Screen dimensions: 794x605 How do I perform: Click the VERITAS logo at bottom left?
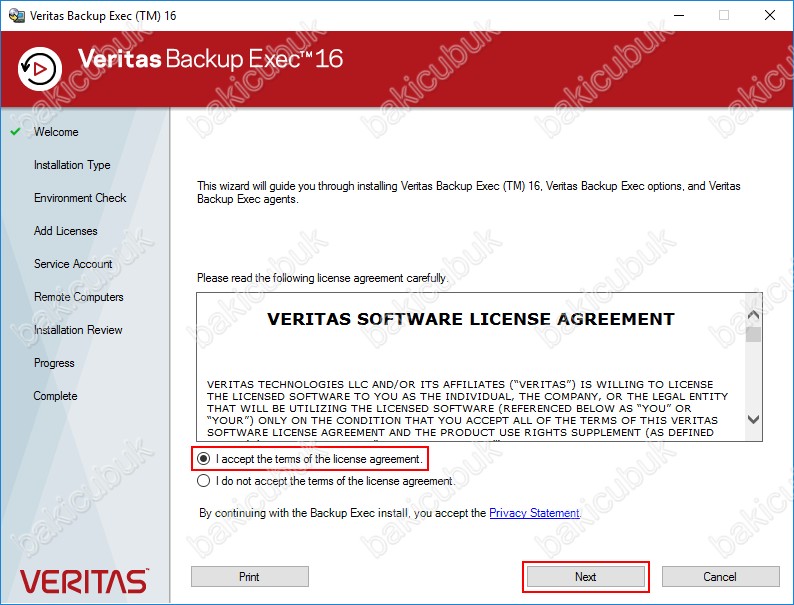tap(84, 581)
